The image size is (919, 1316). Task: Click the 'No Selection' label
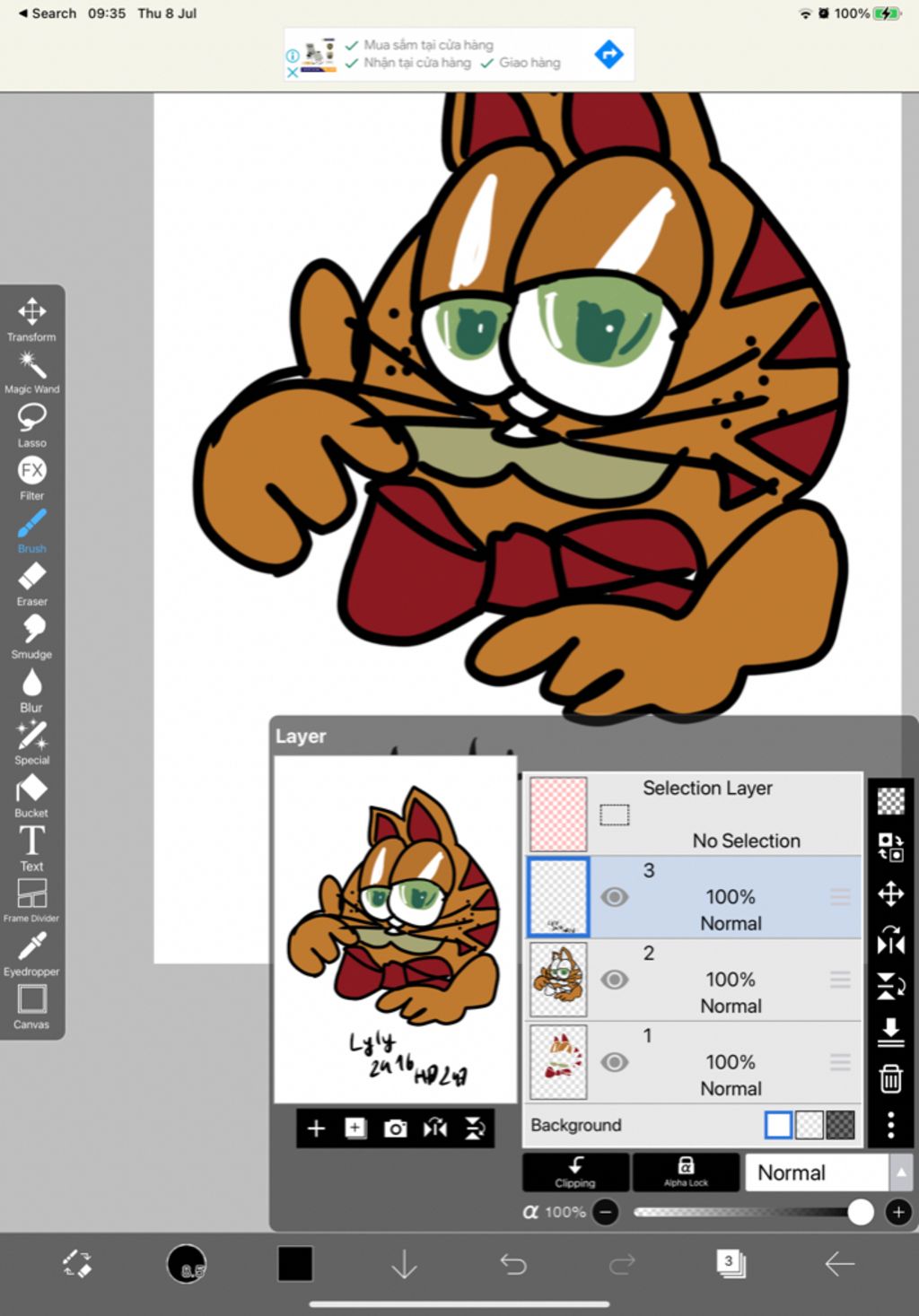[746, 841]
